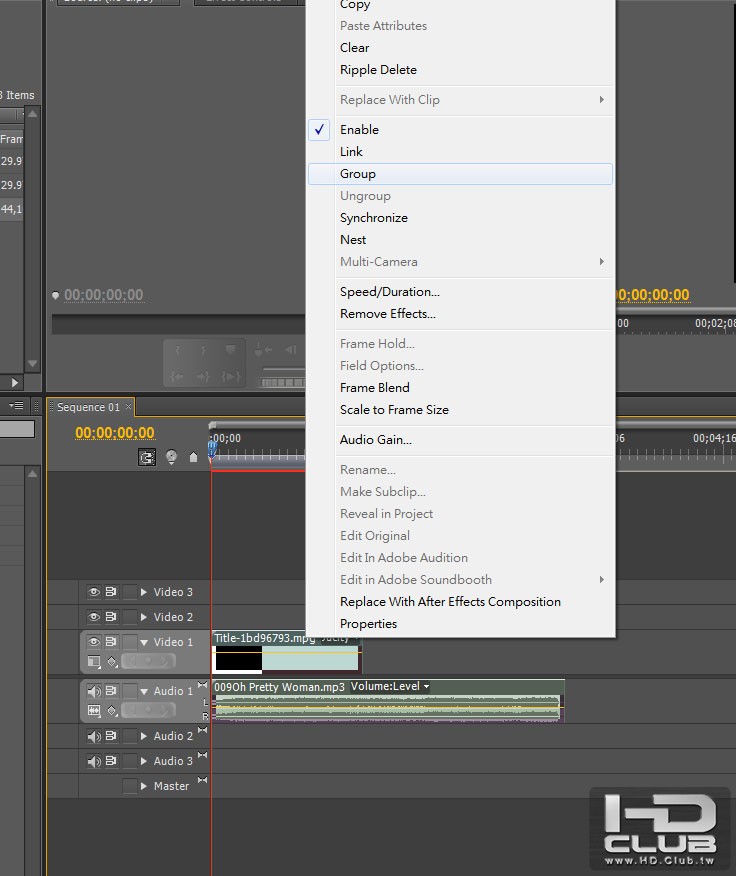
Task: Close the Sequence 01 tab
Action: [128, 407]
